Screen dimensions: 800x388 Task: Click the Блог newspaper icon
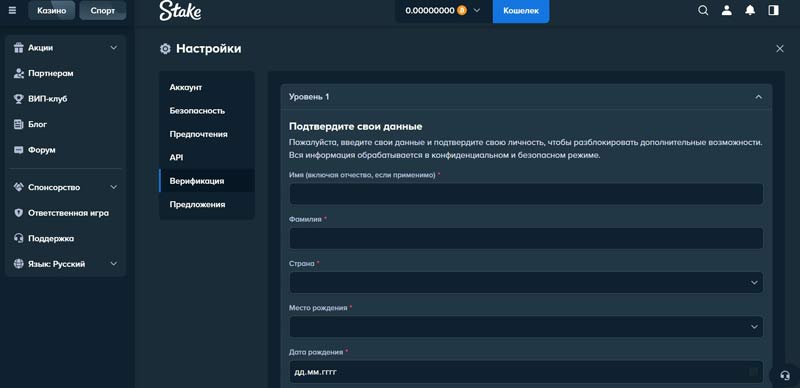(x=19, y=124)
